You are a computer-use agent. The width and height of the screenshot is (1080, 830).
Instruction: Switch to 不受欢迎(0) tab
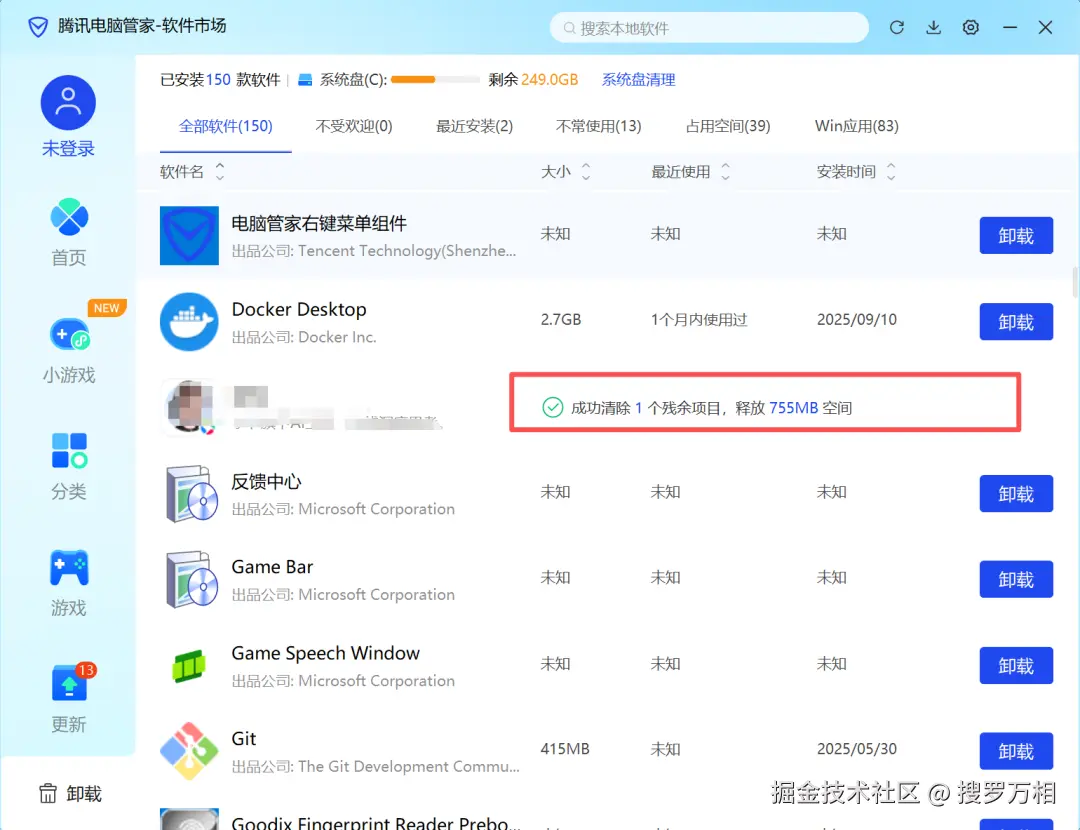[353, 126]
